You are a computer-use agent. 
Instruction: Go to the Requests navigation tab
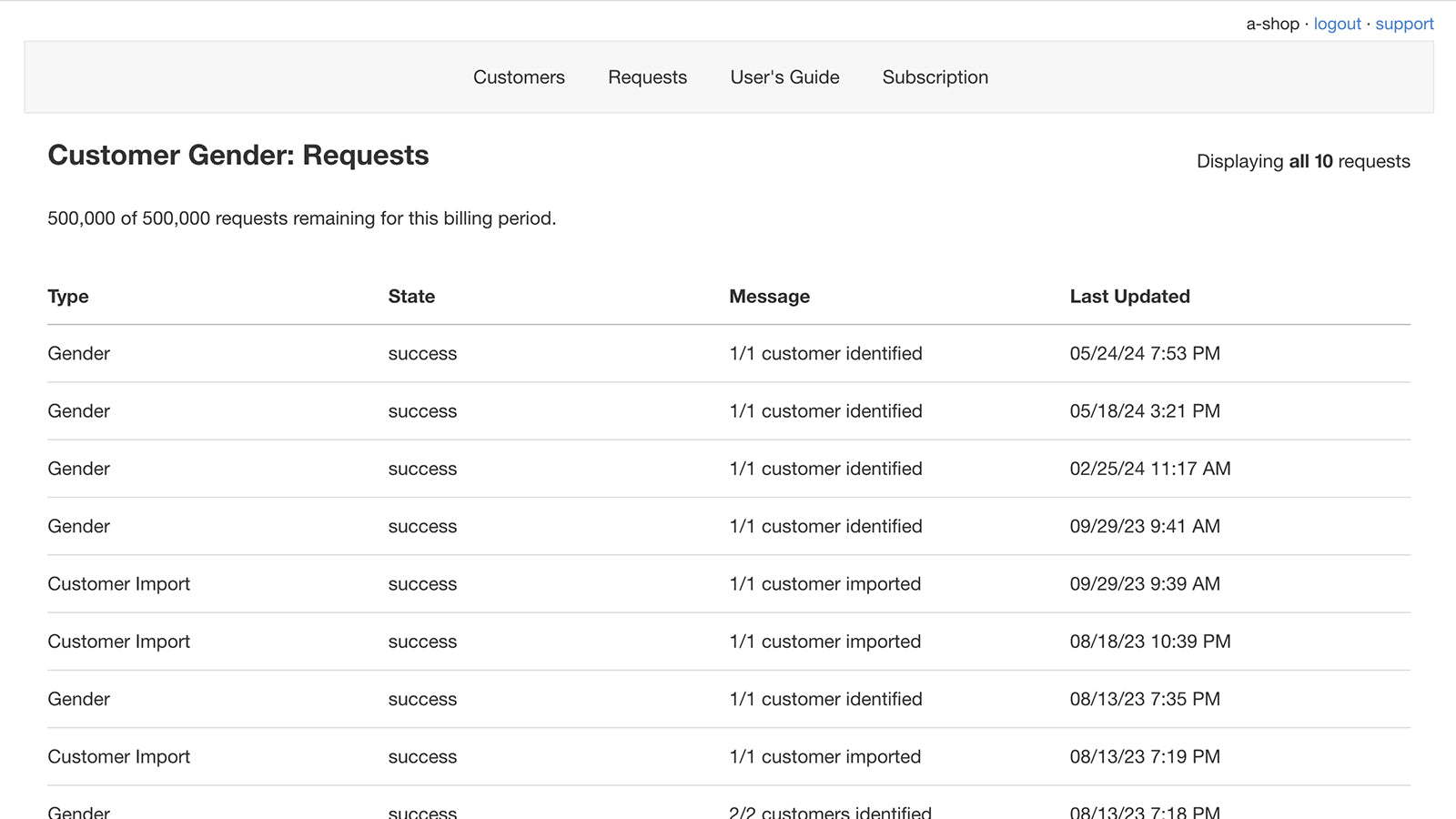pyautogui.click(x=647, y=77)
